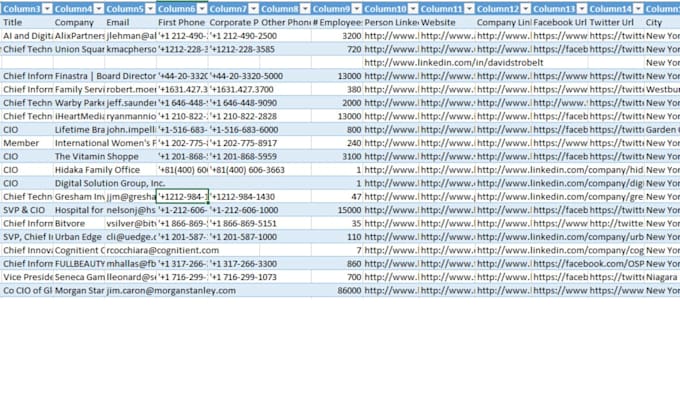Click the 'Union Square' company cell
This screenshot has height=409, width=680.
79,49
